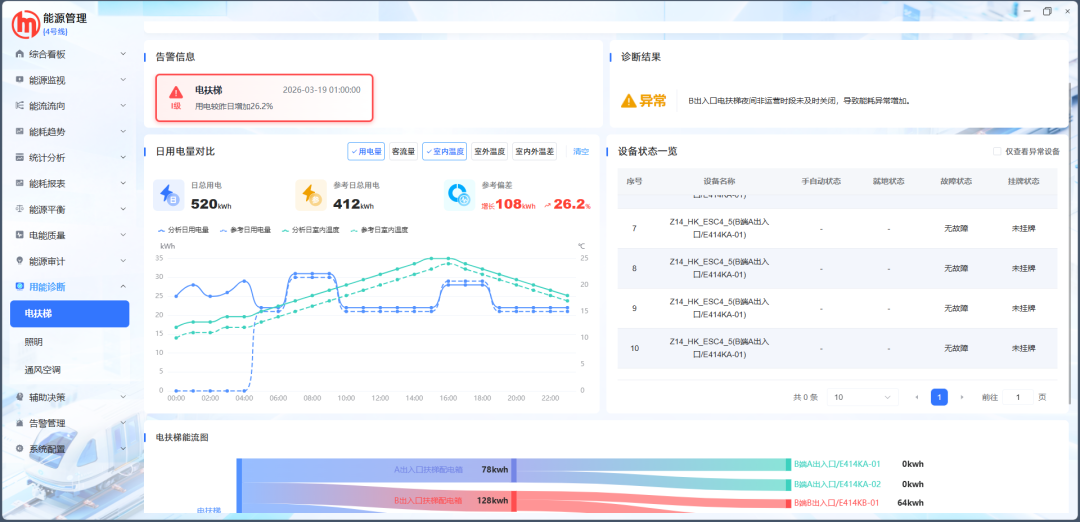
Task: Click the 综合看板 home icon in sidebar
Action: (20, 54)
